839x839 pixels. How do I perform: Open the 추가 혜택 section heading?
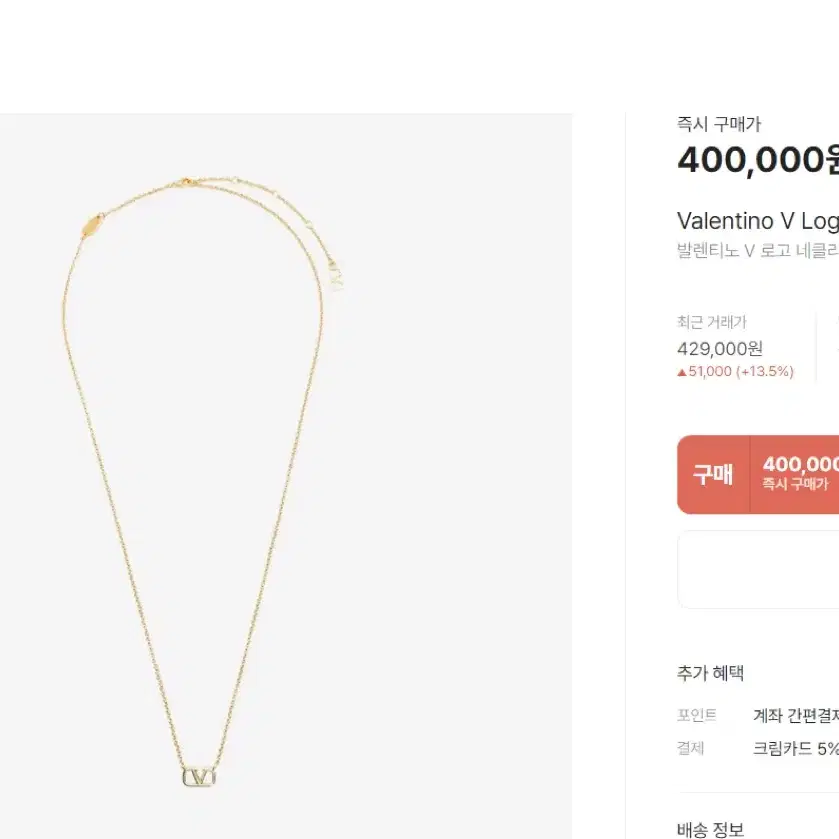pyautogui.click(x=711, y=673)
